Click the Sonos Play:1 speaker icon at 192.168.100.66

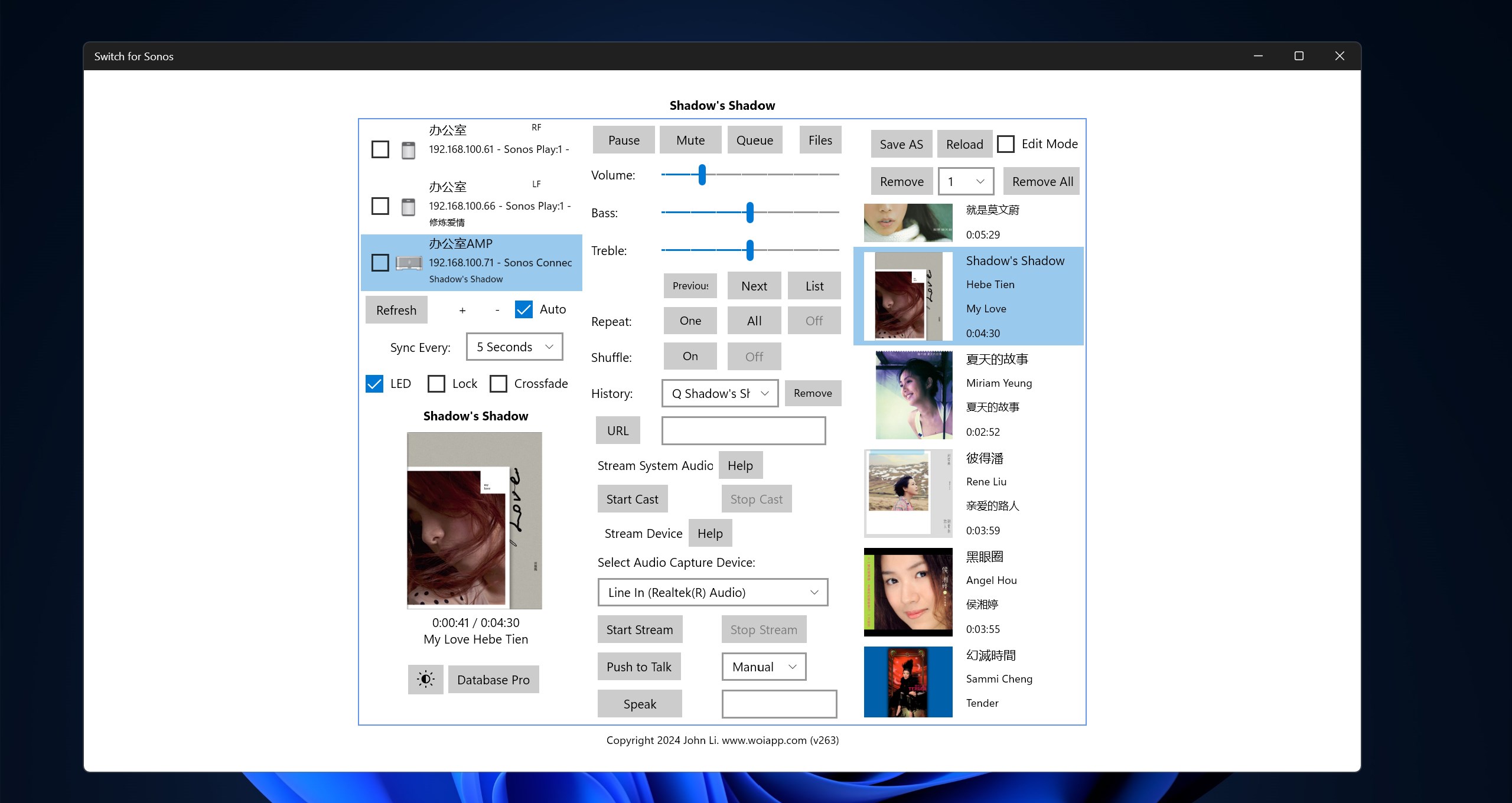coord(408,207)
